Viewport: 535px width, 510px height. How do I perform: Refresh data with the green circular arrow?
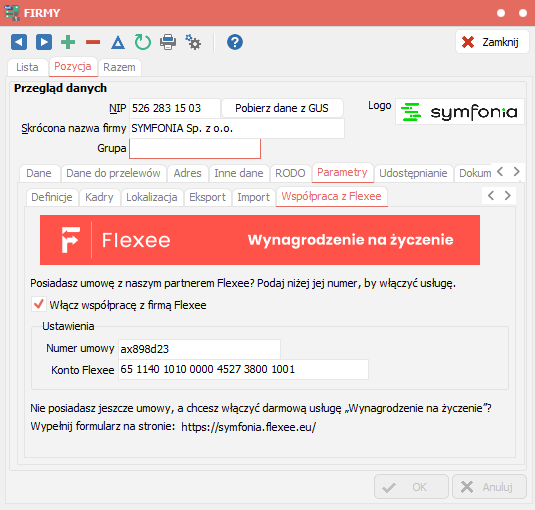tap(143, 42)
